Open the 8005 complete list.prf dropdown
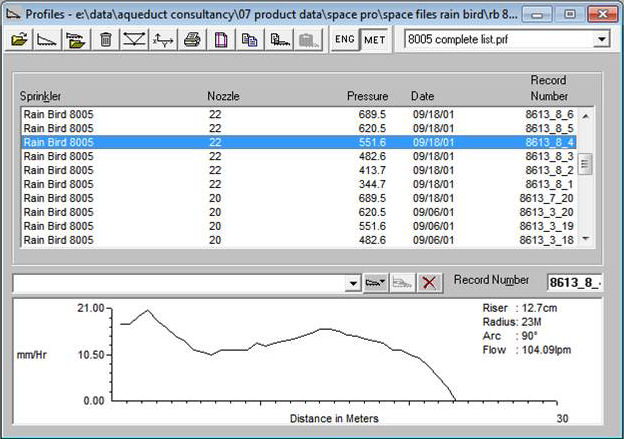 [602, 39]
